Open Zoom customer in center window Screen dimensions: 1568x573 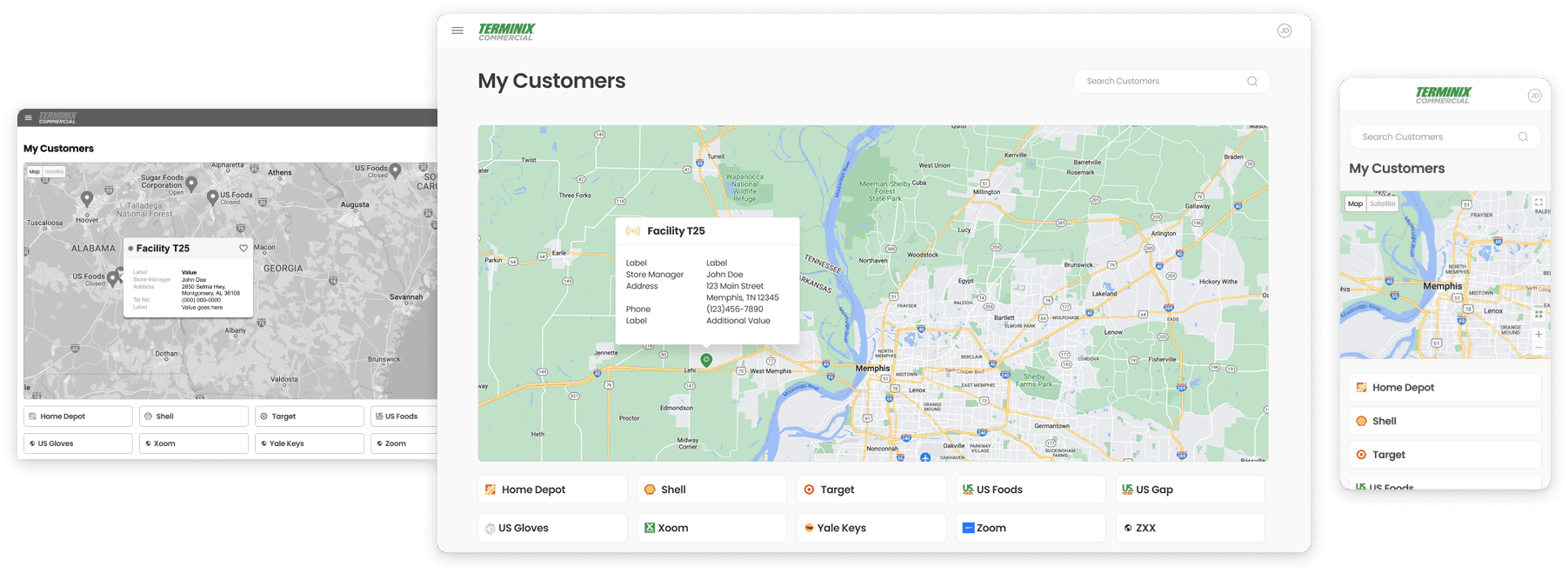click(x=1031, y=528)
